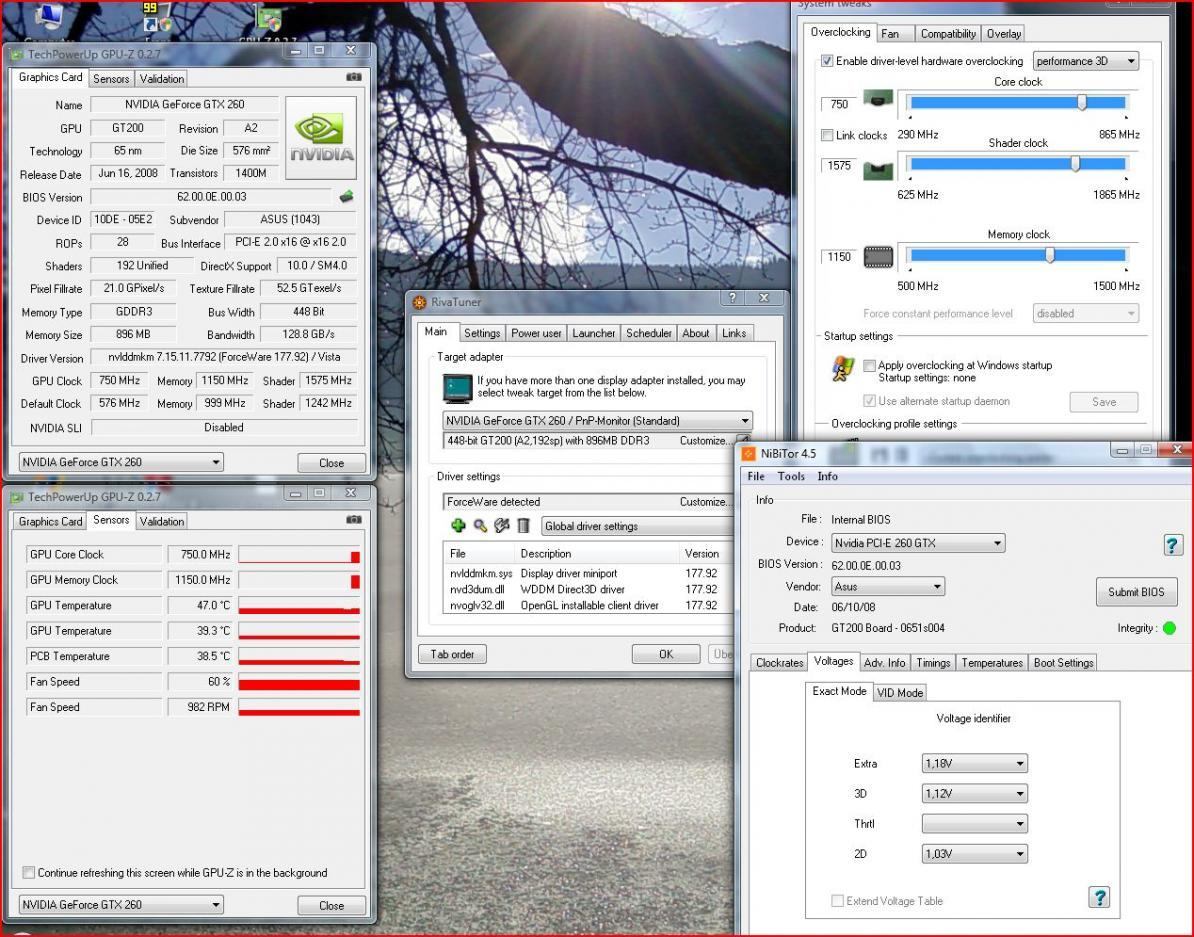
Task: Click the NiBiTor 4.5 title bar icon
Action: (748, 453)
